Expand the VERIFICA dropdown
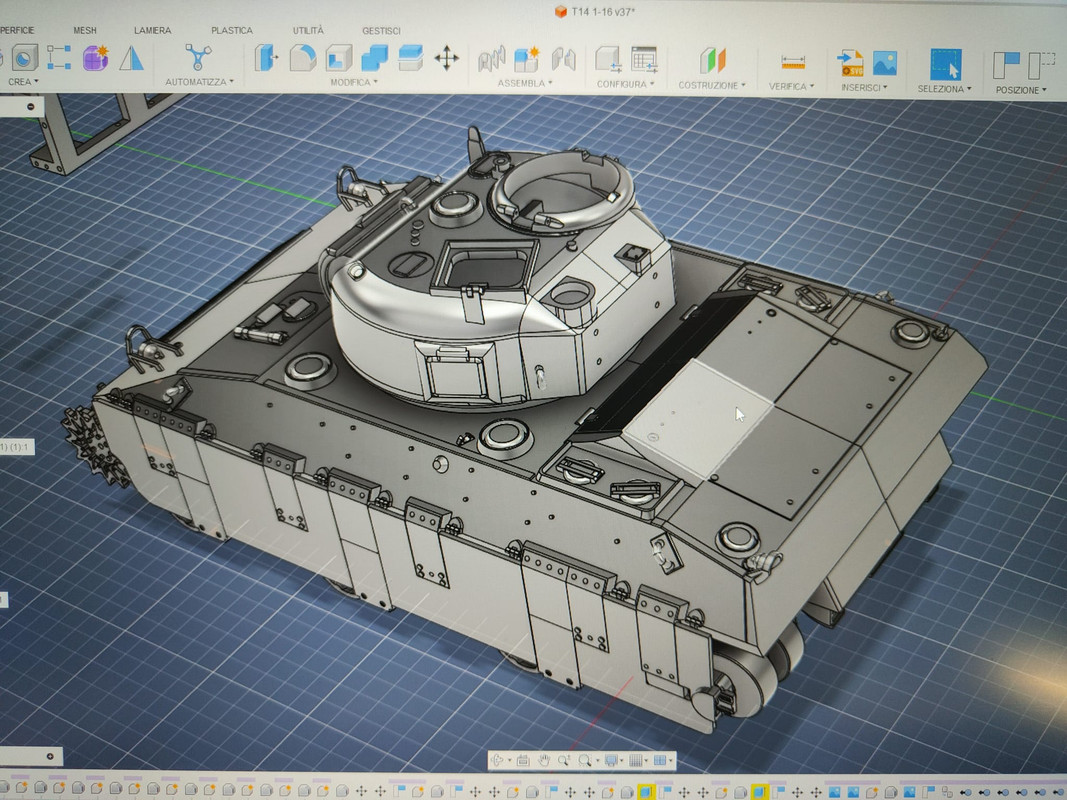This screenshot has height=800, width=1067. coord(791,86)
